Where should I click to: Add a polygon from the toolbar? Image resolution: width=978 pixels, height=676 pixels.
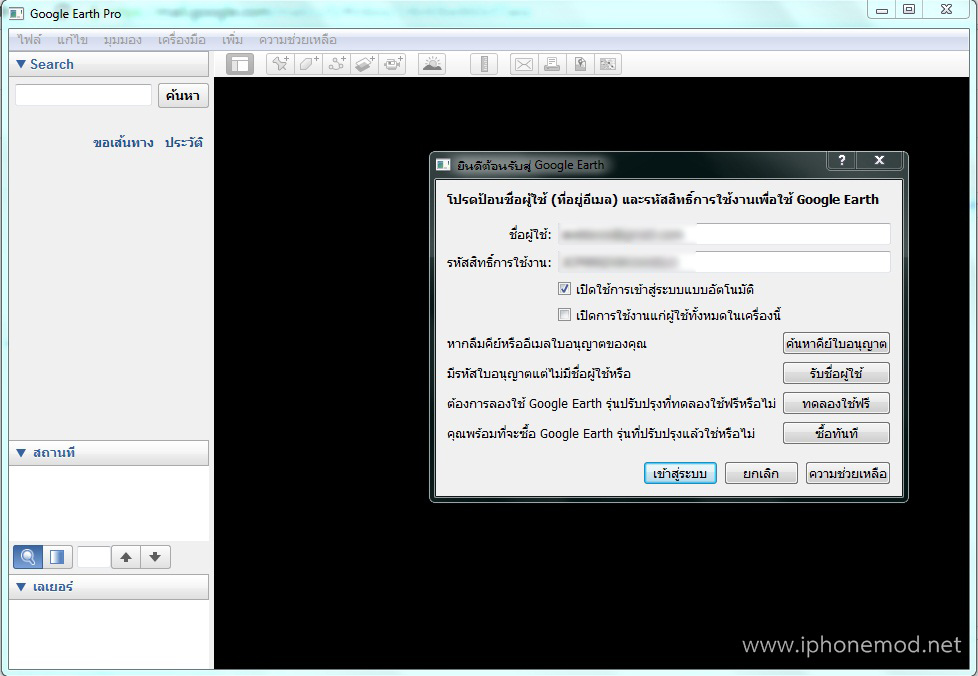coord(309,64)
